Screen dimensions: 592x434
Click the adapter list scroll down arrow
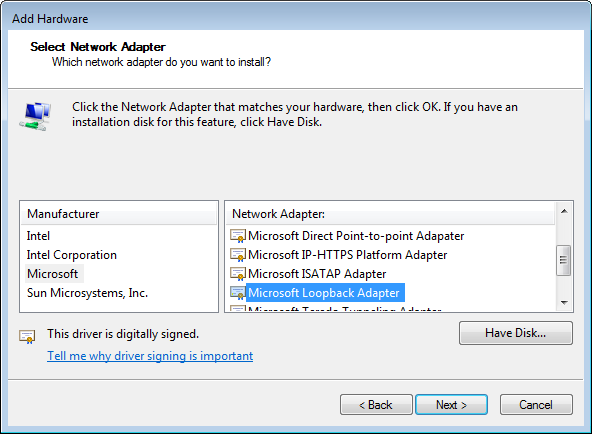pyautogui.click(x=564, y=302)
